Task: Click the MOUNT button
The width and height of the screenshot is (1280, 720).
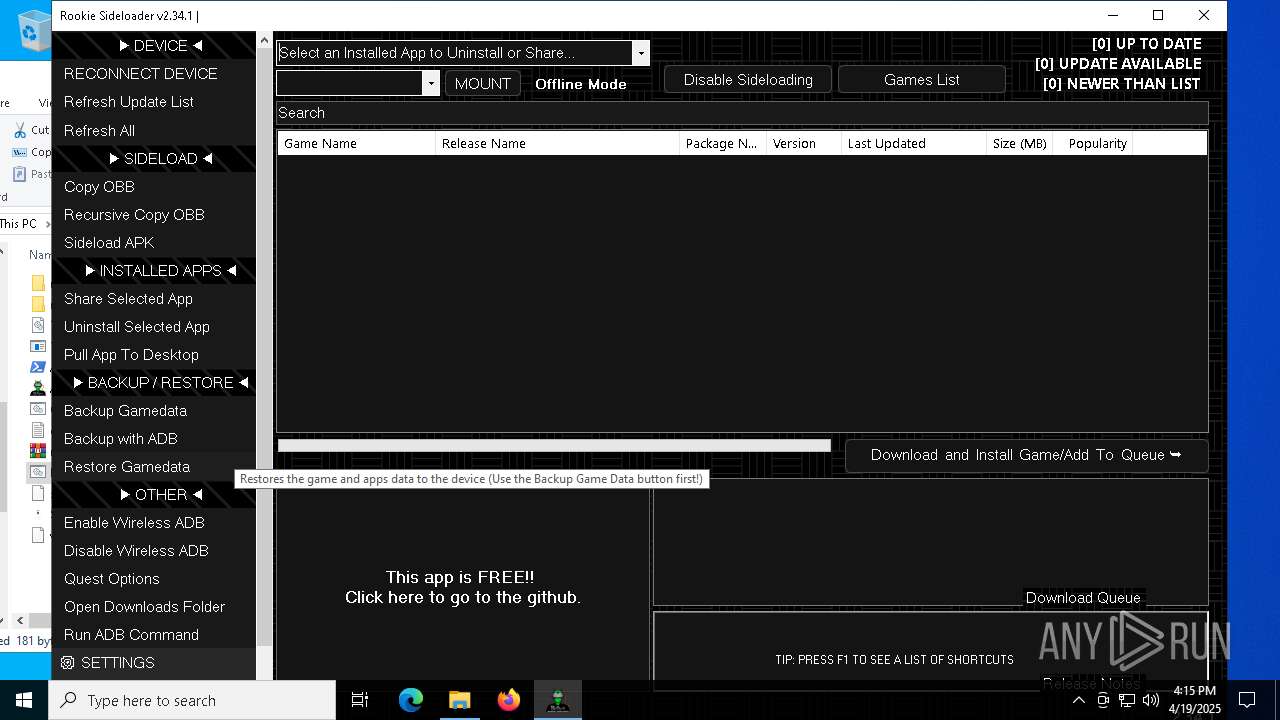Action: coord(483,83)
